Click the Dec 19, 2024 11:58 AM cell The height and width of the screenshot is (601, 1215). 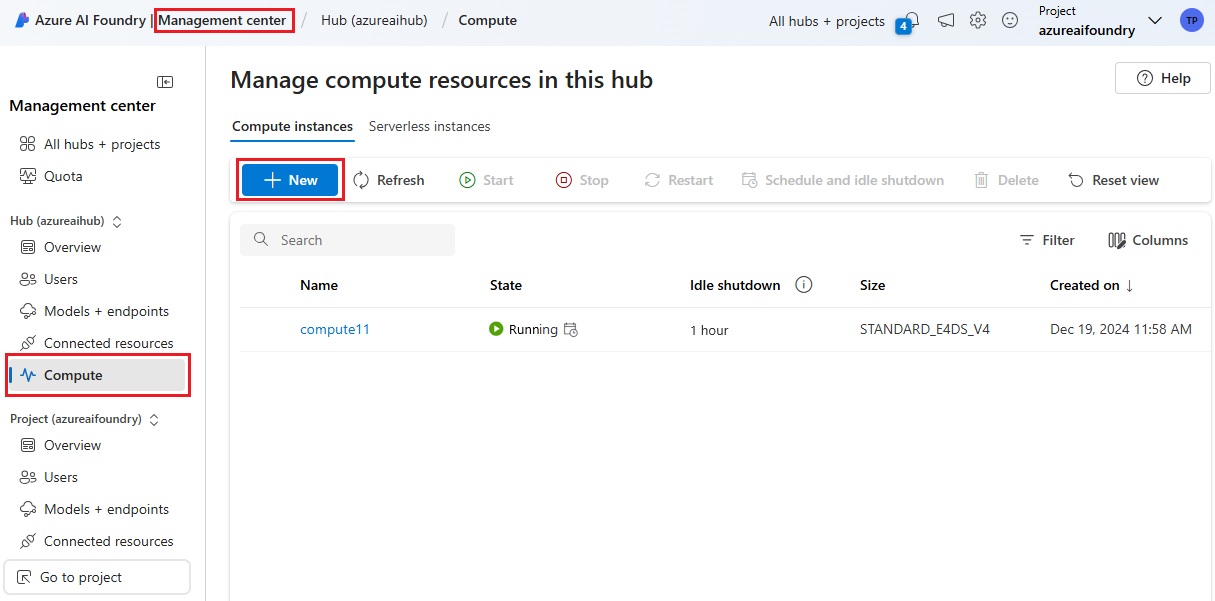coord(1121,329)
